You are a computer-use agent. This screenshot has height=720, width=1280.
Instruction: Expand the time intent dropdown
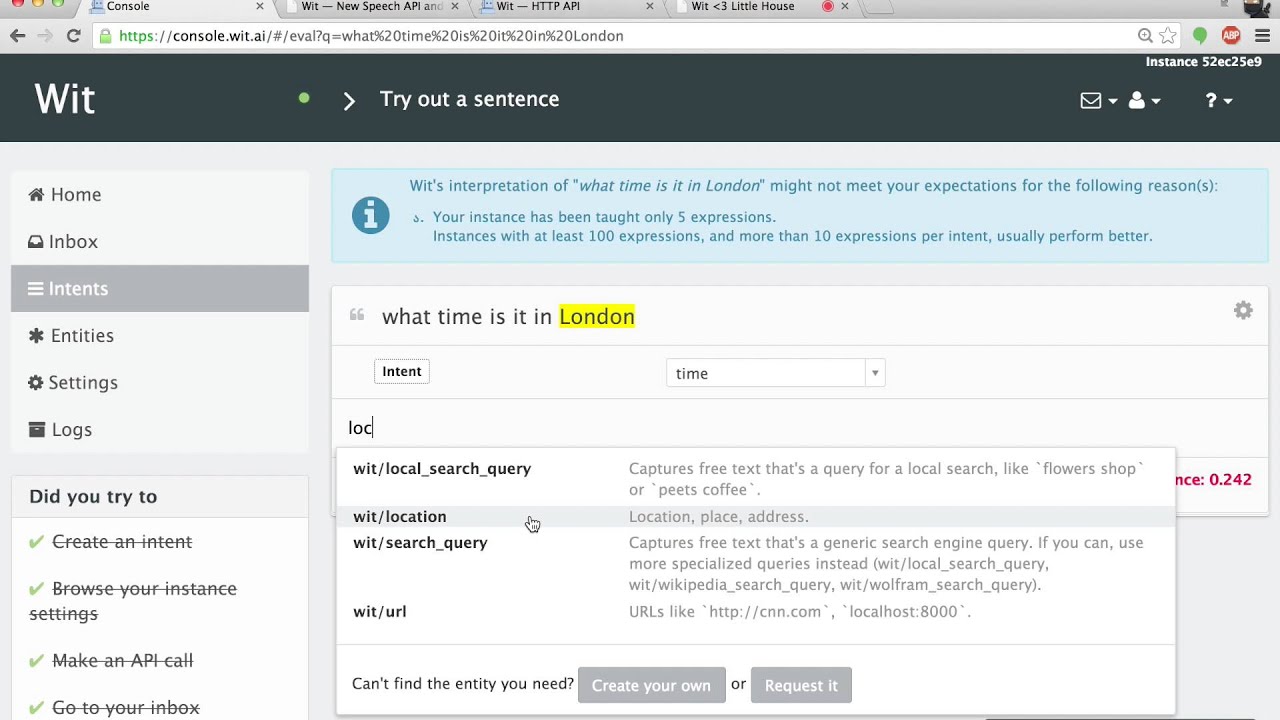coord(874,373)
